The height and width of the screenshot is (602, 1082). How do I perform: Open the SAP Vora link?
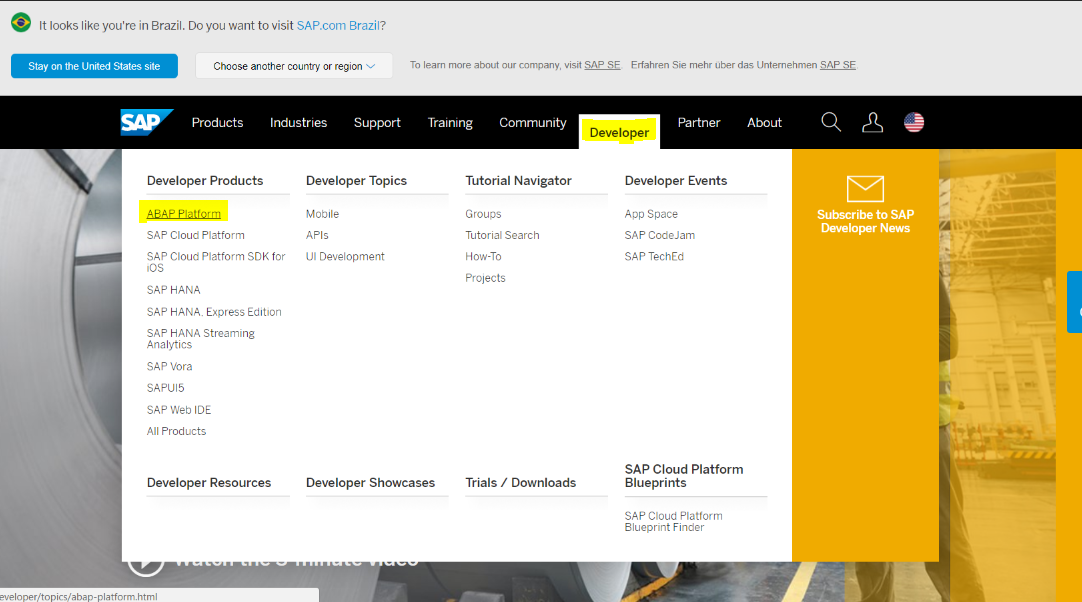click(169, 367)
